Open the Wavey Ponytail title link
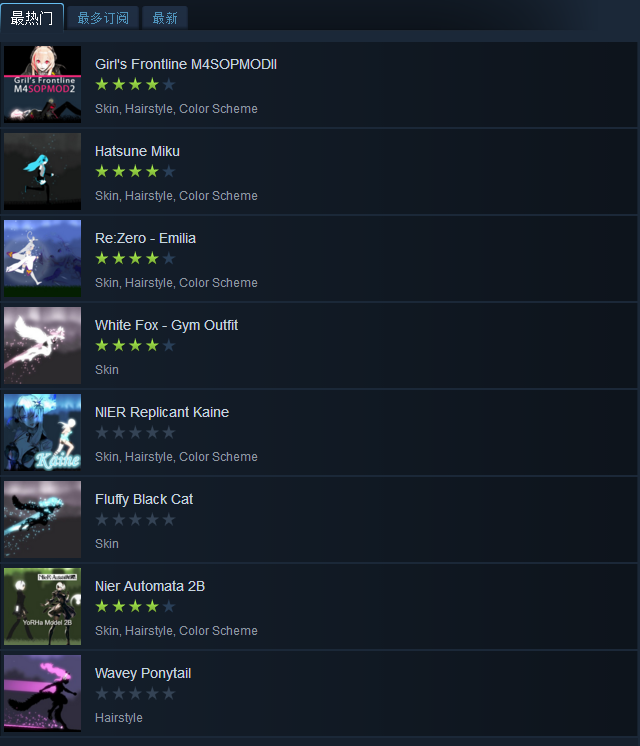This screenshot has height=746, width=640. pos(143,674)
